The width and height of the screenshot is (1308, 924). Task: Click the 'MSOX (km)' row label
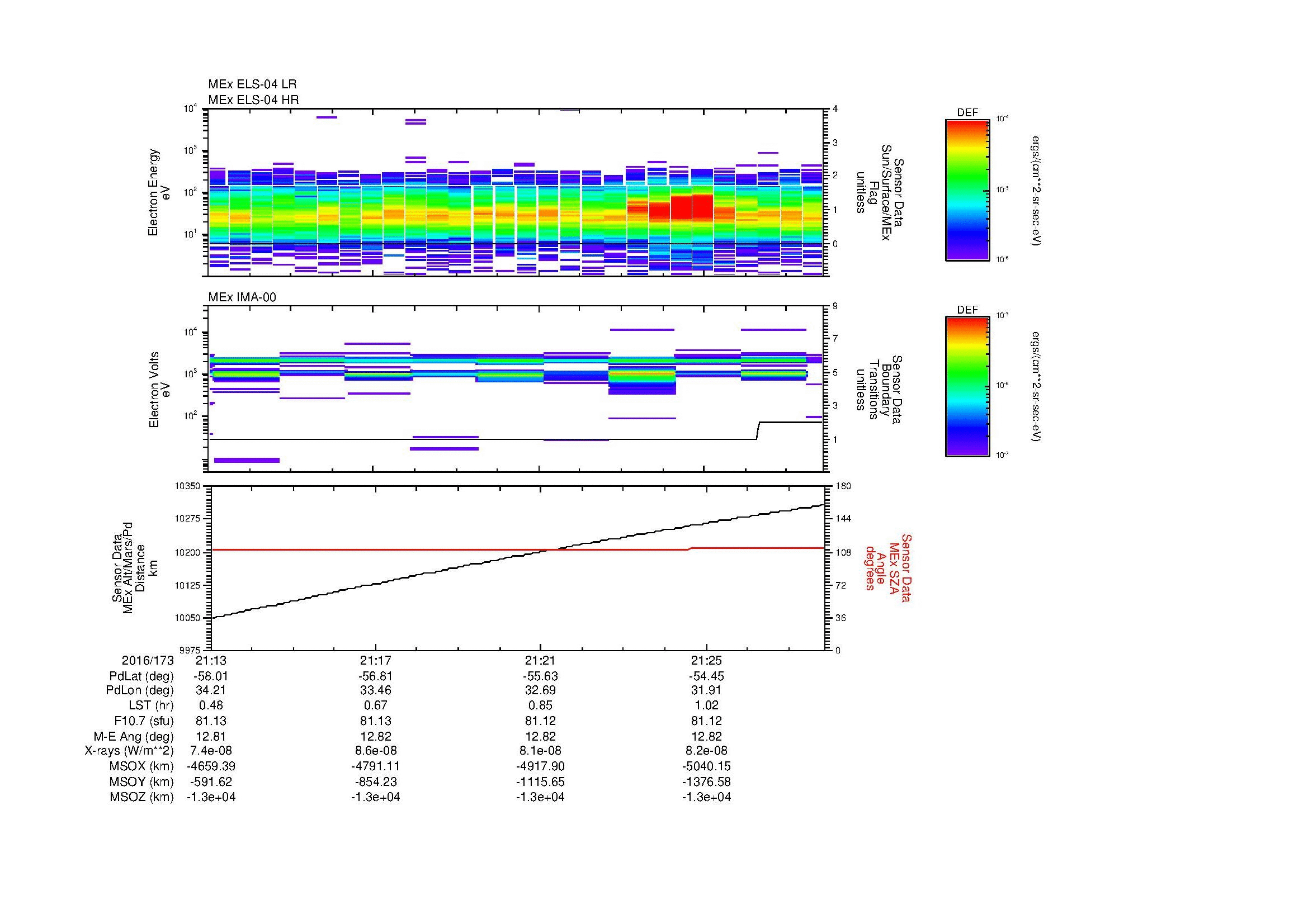point(142,766)
